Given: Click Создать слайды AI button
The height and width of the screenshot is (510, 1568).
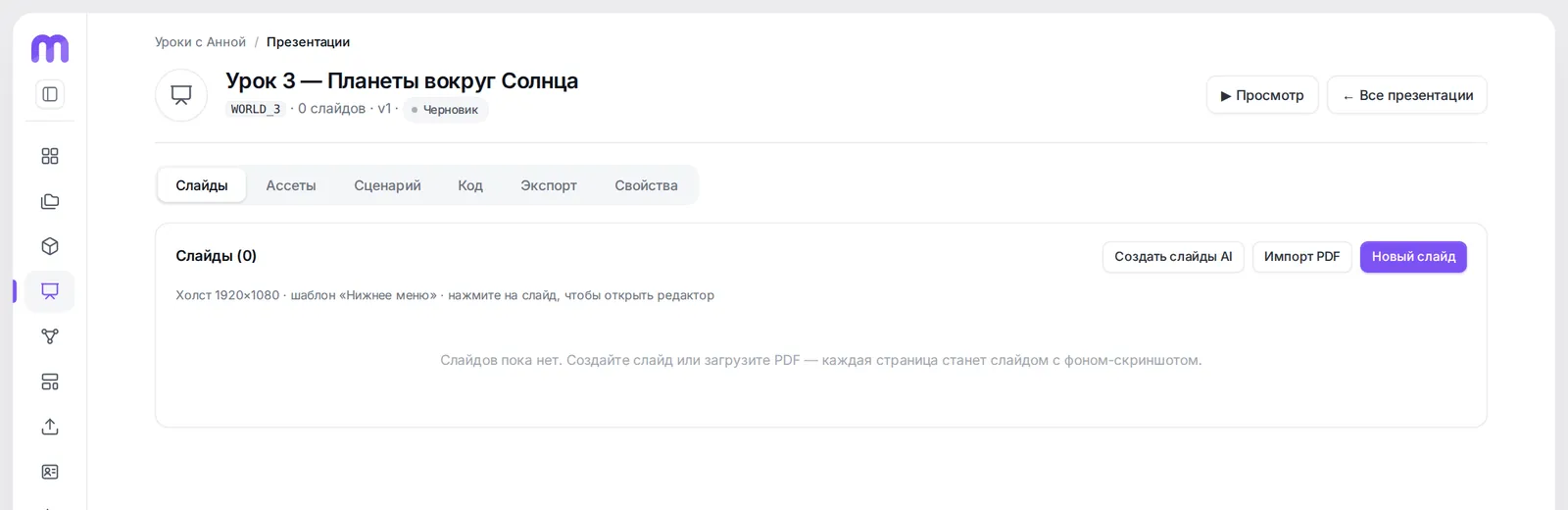Looking at the screenshot, I should (1173, 257).
